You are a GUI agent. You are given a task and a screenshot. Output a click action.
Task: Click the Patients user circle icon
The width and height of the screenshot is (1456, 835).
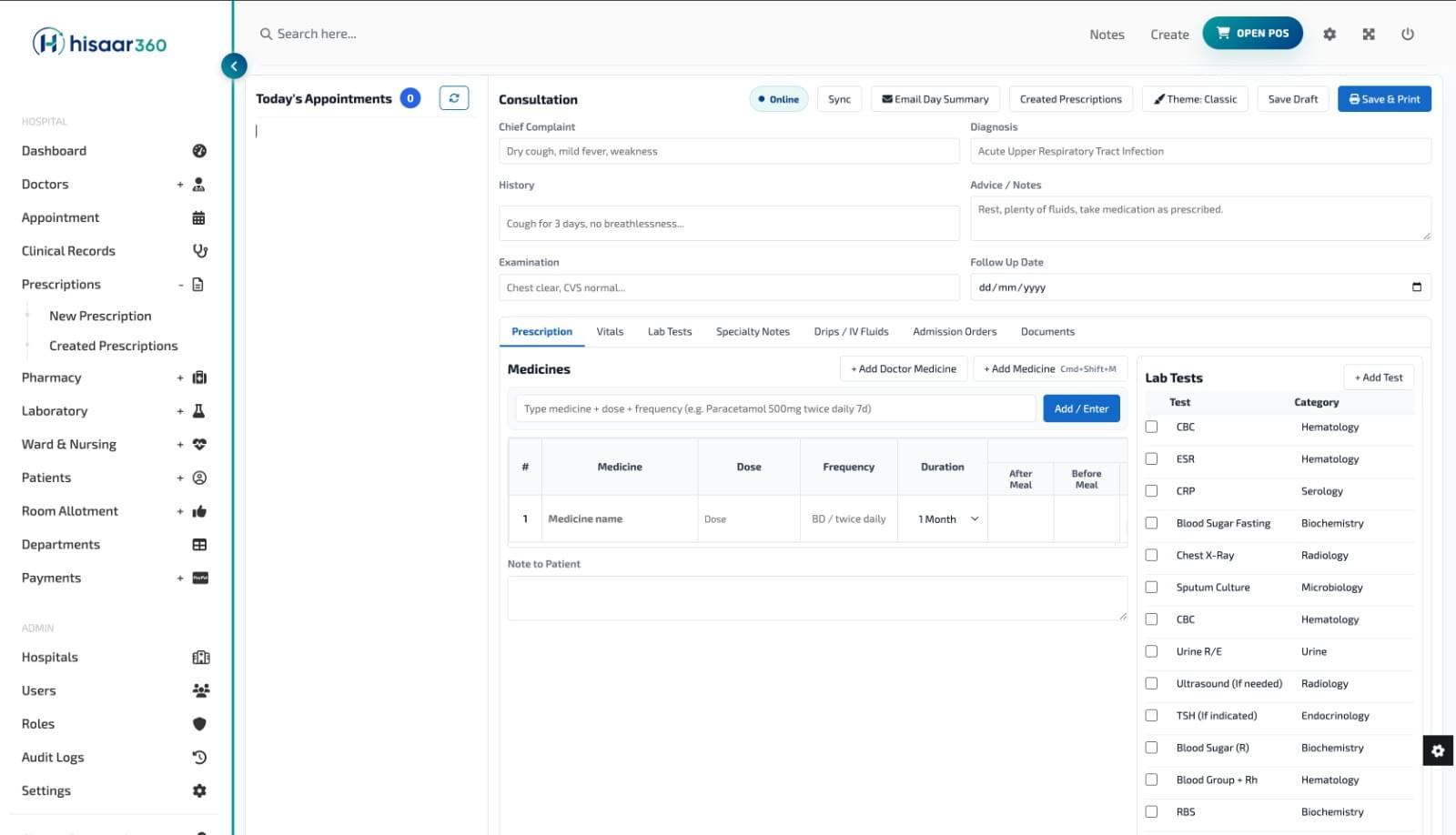click(199, 478)
